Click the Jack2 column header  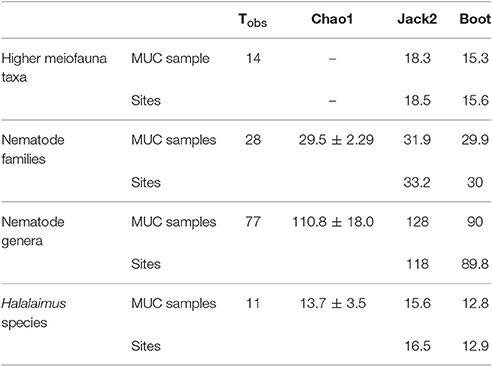click(x=417, y=19)
